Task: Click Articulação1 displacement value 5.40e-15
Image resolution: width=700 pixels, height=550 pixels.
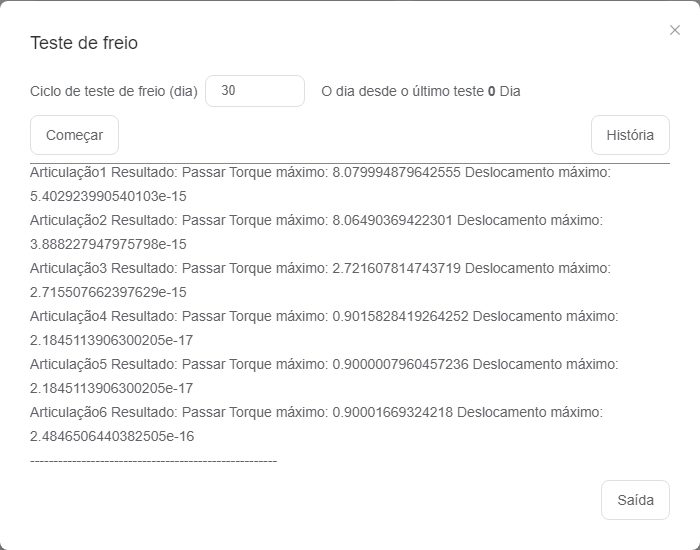Action: [x=108, y=196]
